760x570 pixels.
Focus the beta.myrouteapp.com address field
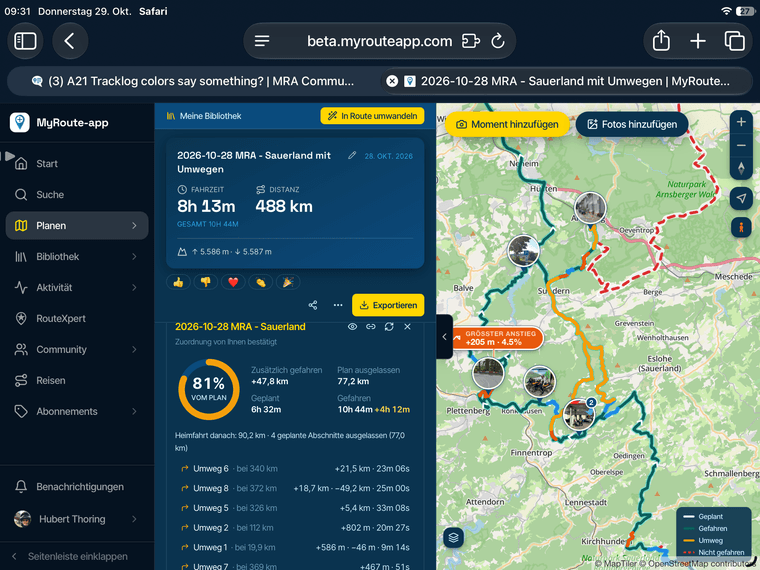[x=380, y=41]
